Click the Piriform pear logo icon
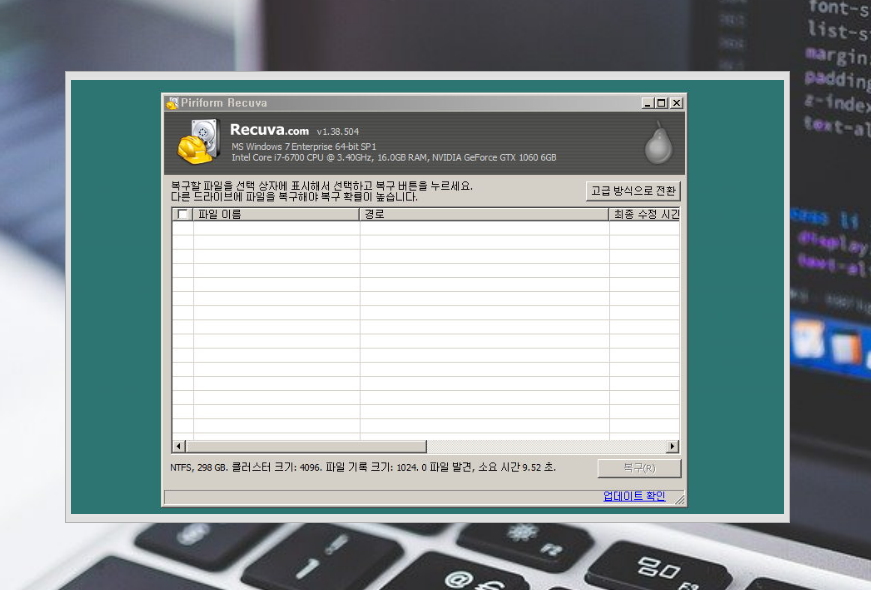Screen dimensions: 871x590 659,143
